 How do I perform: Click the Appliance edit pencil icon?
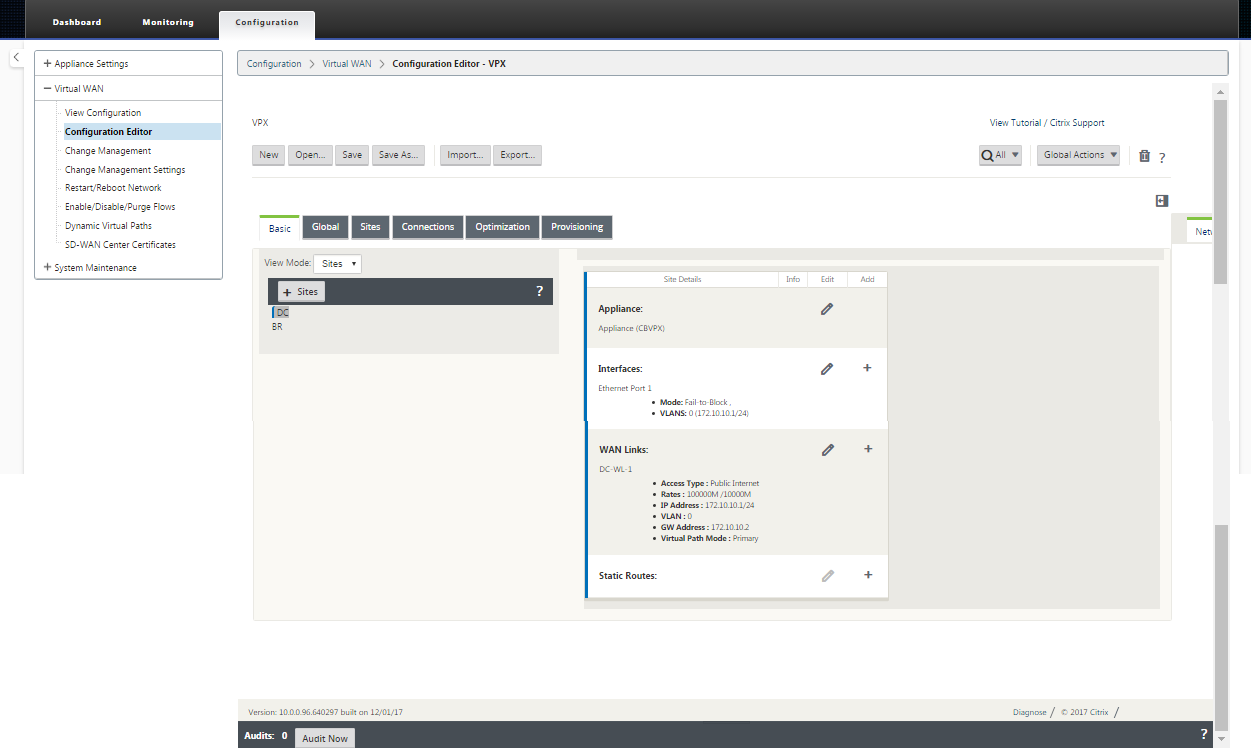click(827, 309)
